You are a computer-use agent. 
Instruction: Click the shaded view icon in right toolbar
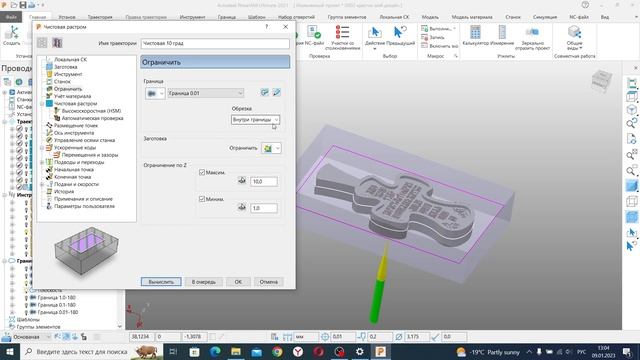pyautogui.click(x=631, y=186)
